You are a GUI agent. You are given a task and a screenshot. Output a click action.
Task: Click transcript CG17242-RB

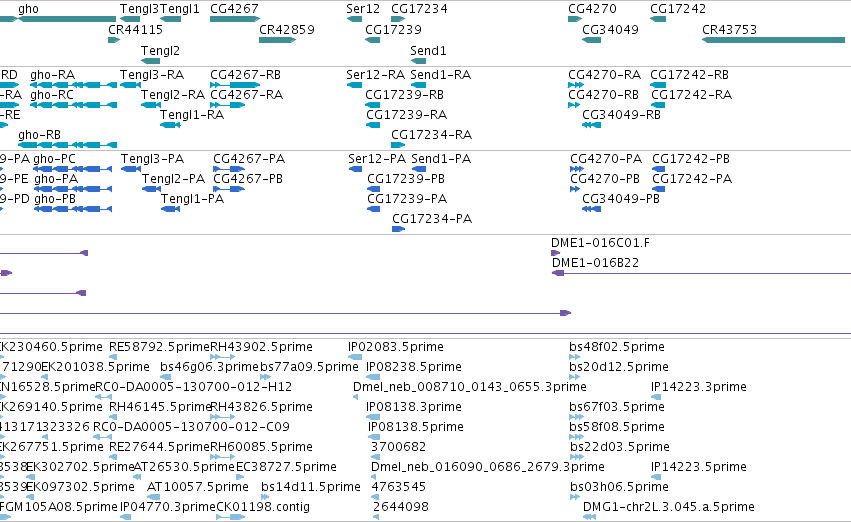pos(689,74)
